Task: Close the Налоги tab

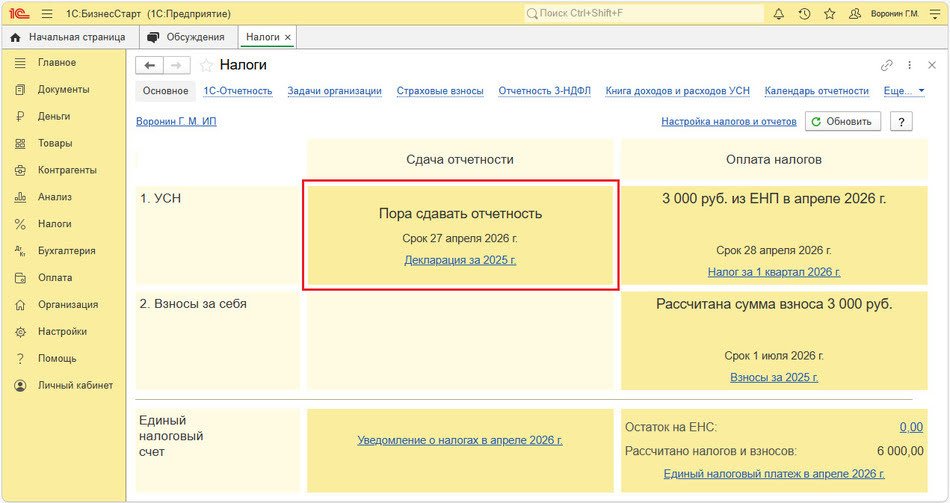Action: click(x=288, y=38)
